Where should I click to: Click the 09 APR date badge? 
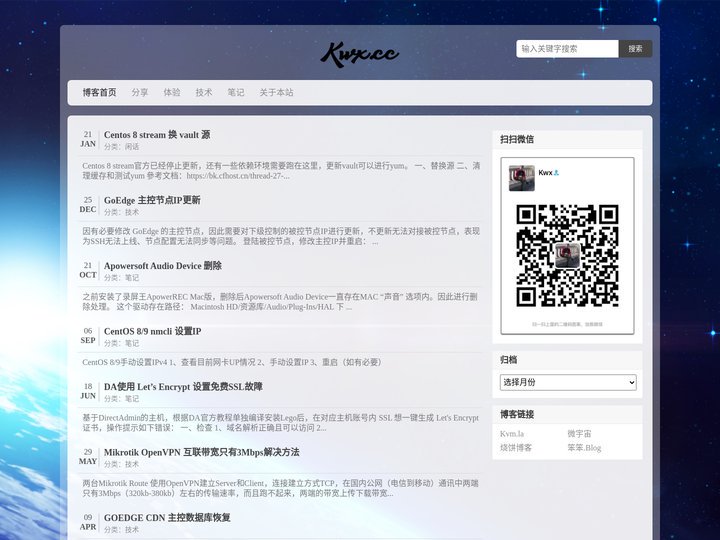point(88,522)
